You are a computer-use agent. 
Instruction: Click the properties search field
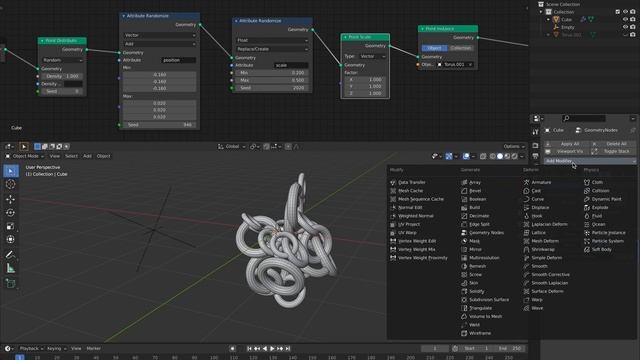point(584,118)
